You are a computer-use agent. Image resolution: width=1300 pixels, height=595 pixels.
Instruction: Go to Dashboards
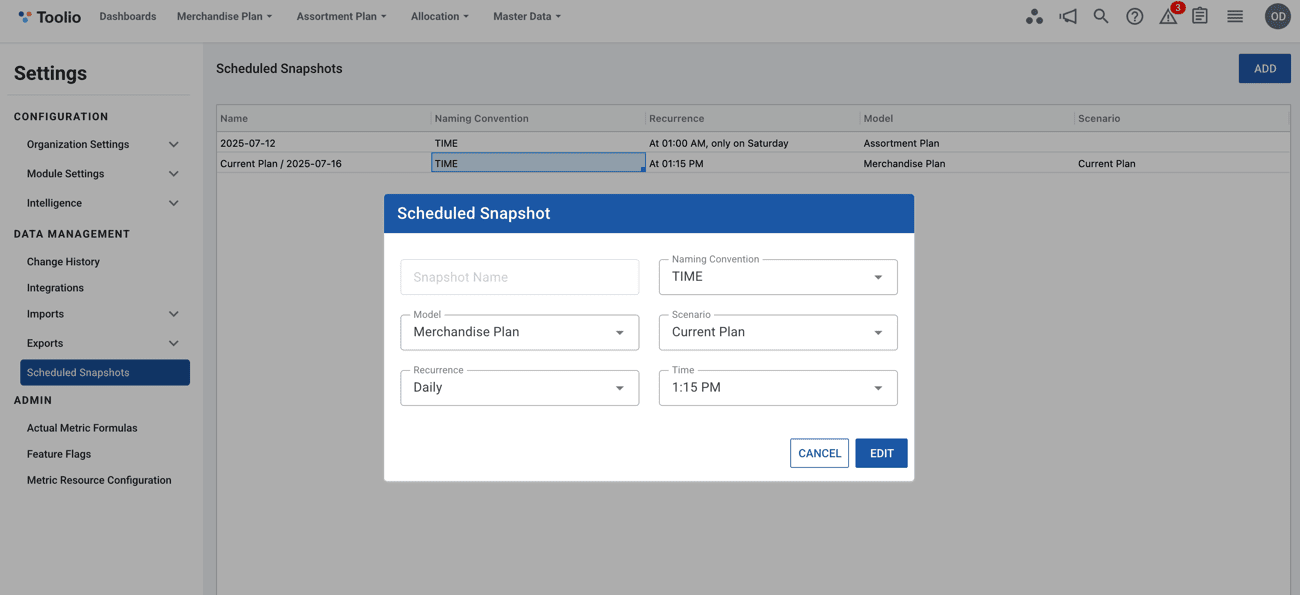pos(128,16)
